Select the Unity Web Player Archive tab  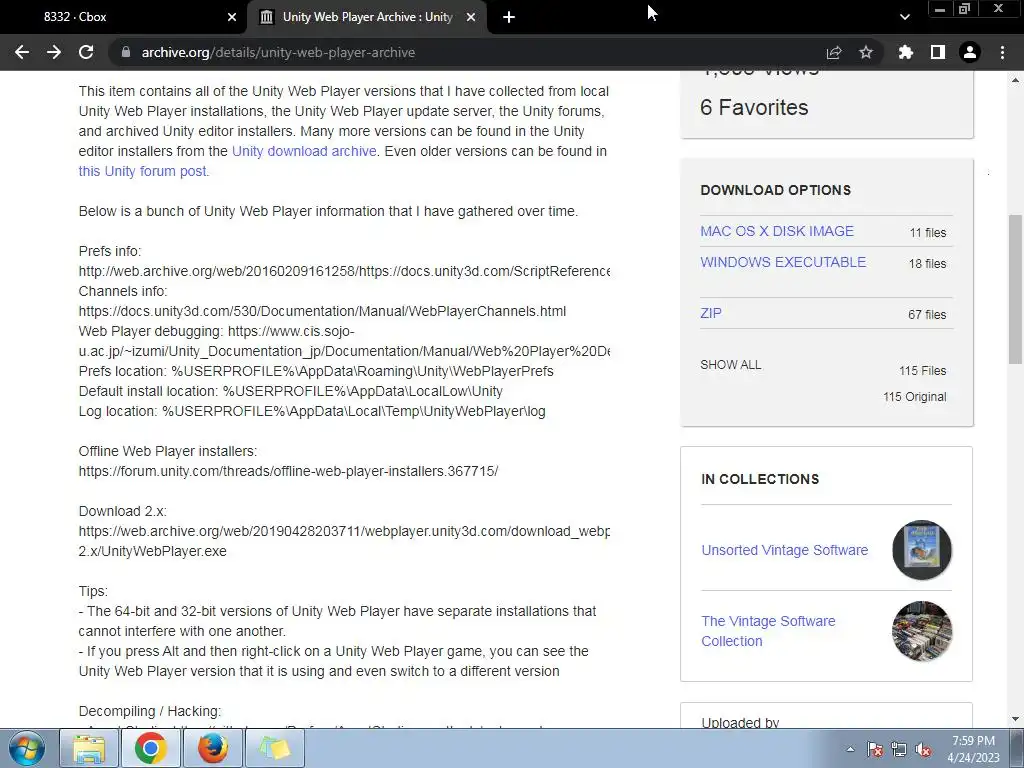(x=368, y=17)
